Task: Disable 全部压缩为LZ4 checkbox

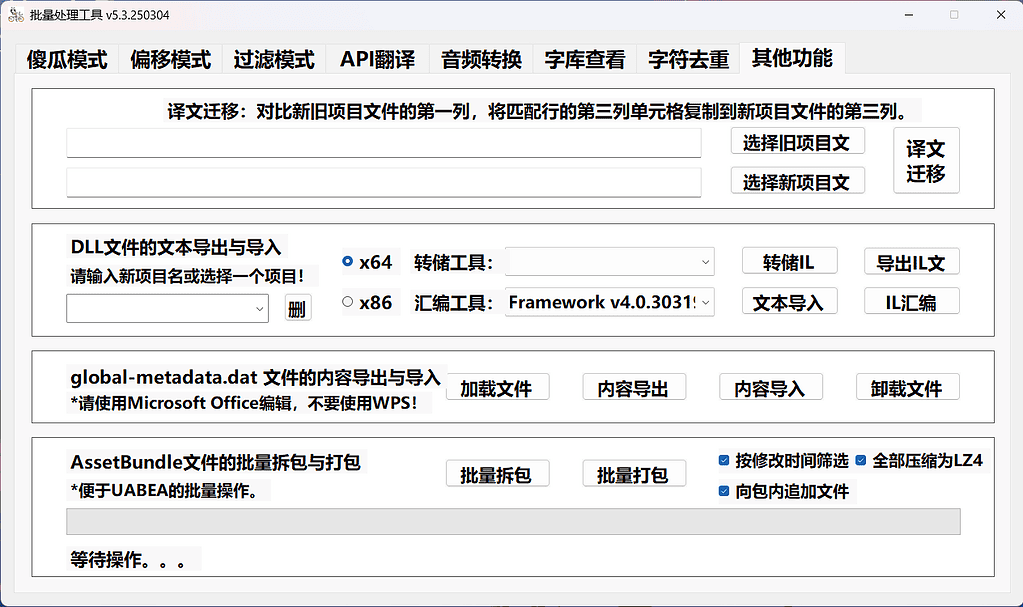Action: [x=861, y=461]
